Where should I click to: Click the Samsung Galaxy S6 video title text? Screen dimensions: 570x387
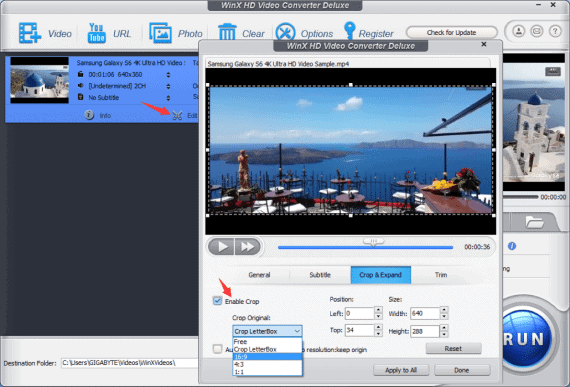pyautogui.click(x=131, y=63)
